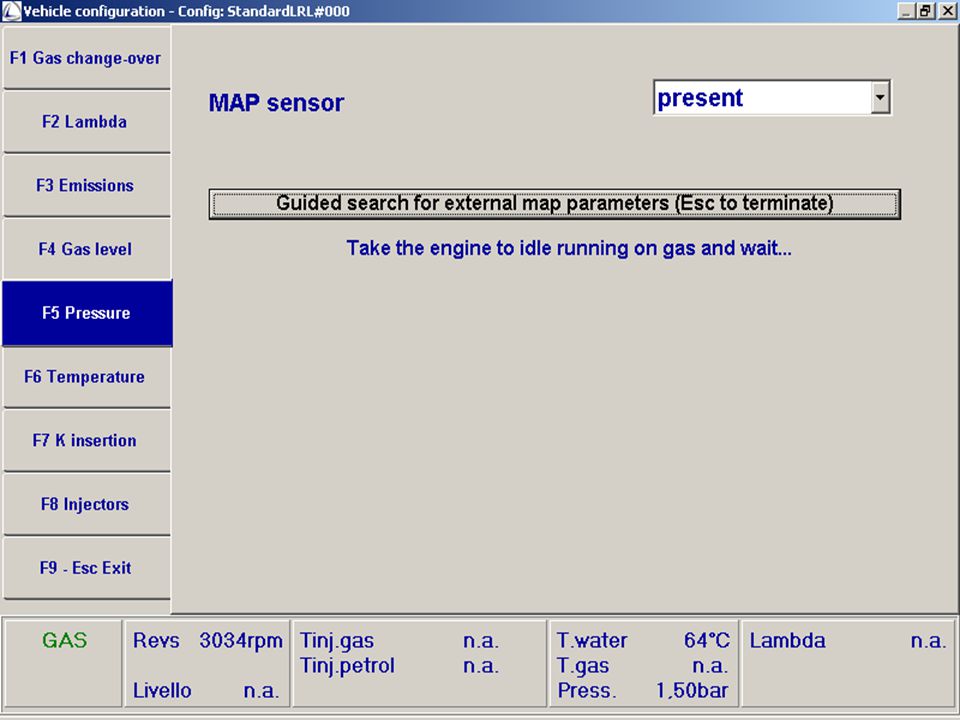
Task: Open the F1 Gas change-over section
Action: tap(86, 58)
